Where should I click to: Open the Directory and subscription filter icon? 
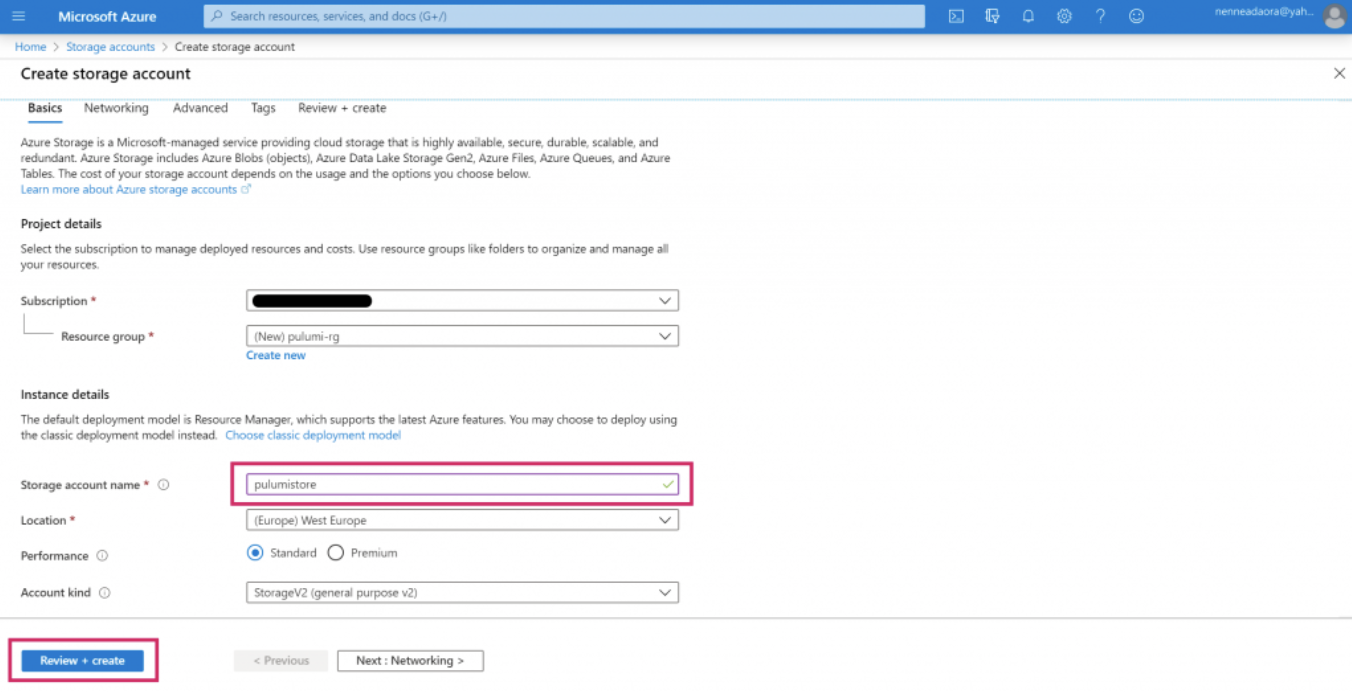coord(992,16)
